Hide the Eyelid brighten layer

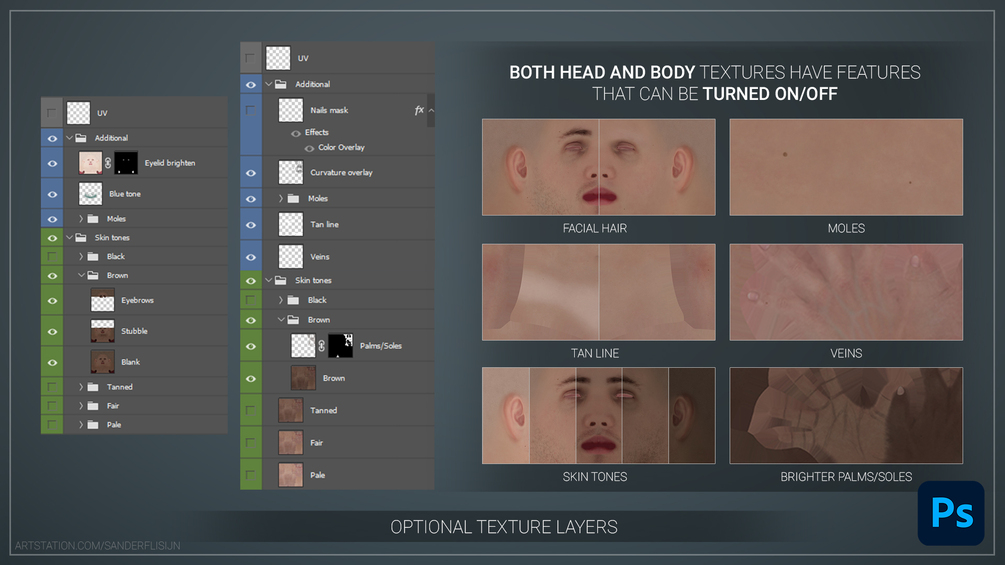pyautogui.click(x=52, y=163)
